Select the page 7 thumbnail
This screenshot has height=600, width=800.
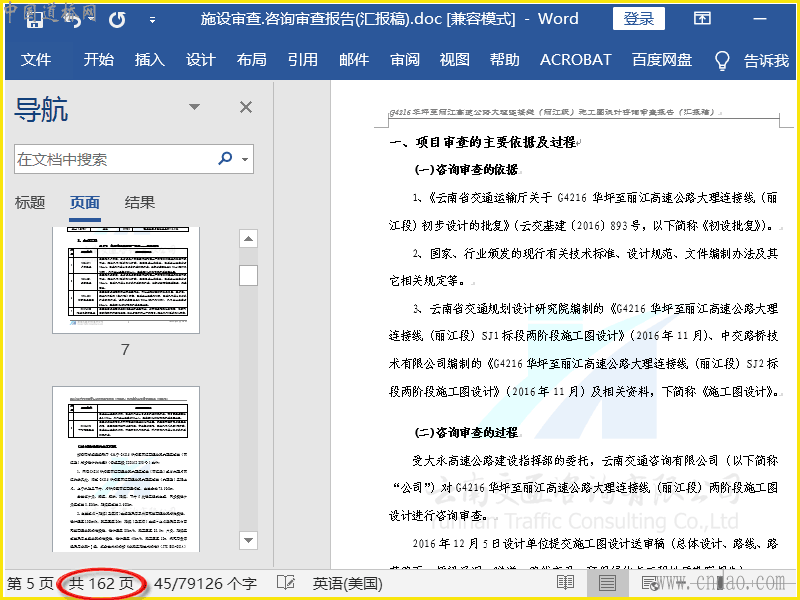(126, 280)
